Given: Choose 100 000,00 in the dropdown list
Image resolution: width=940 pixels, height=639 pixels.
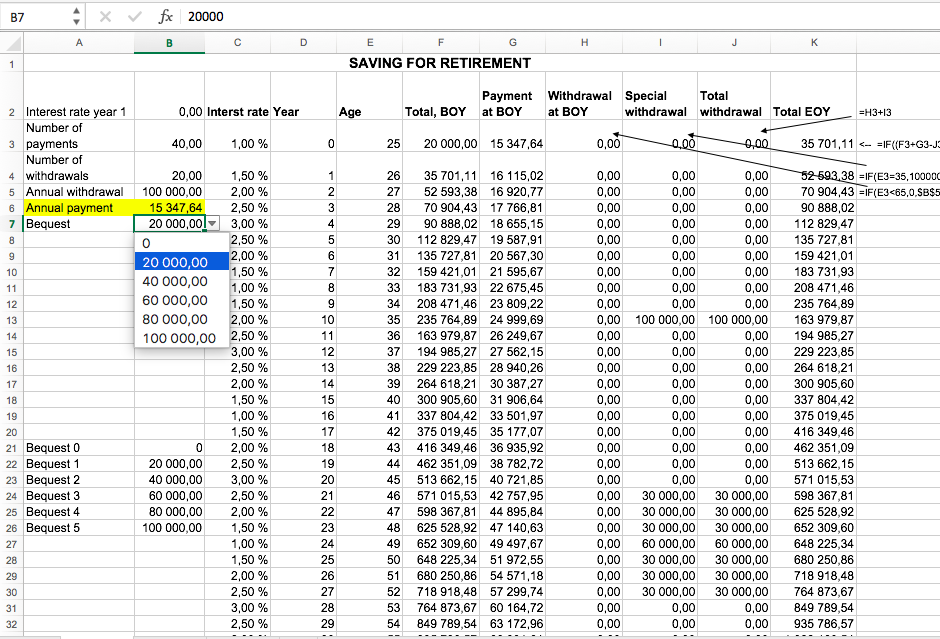Looking at the screenshot, I should (x=182, y=338).
